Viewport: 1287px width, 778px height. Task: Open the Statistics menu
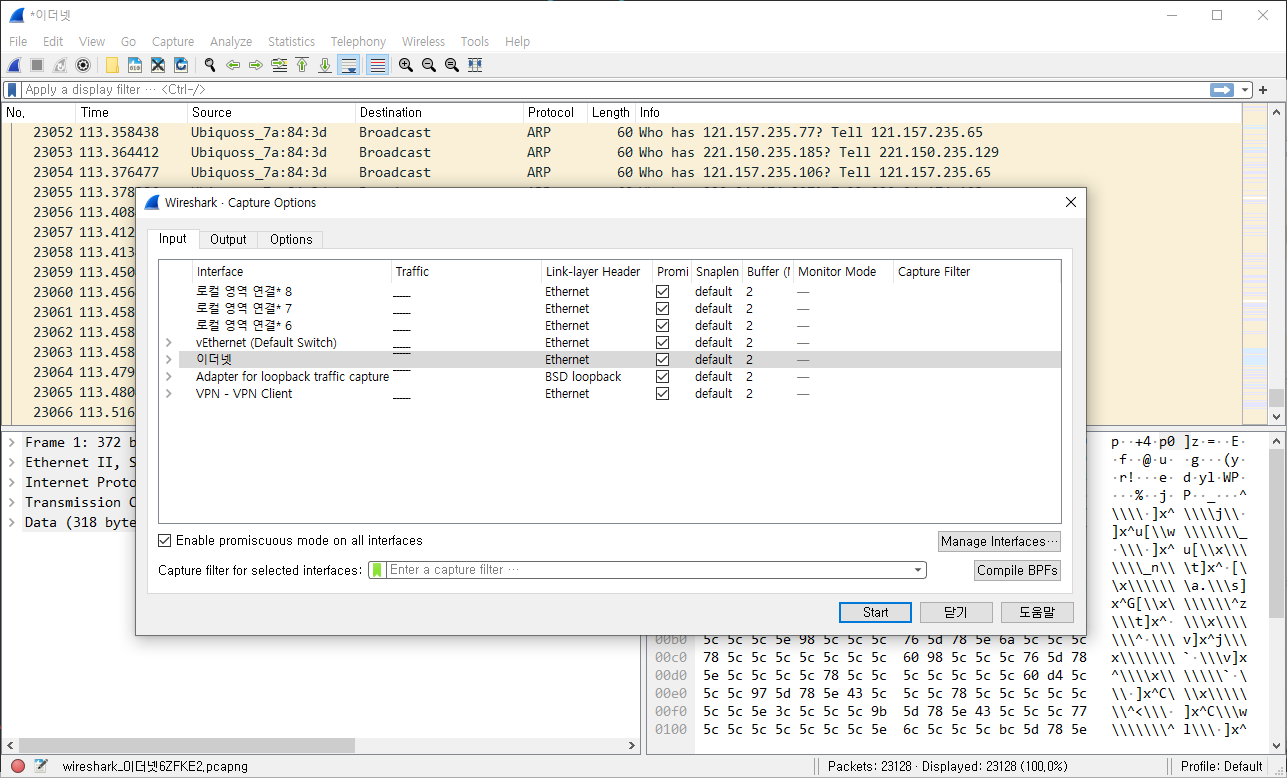click(291, 42)
